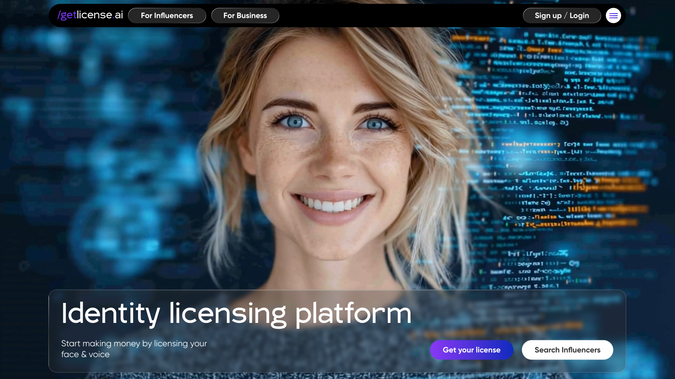
Task: Open the For Influencers menu item
Action: point(167,16)
